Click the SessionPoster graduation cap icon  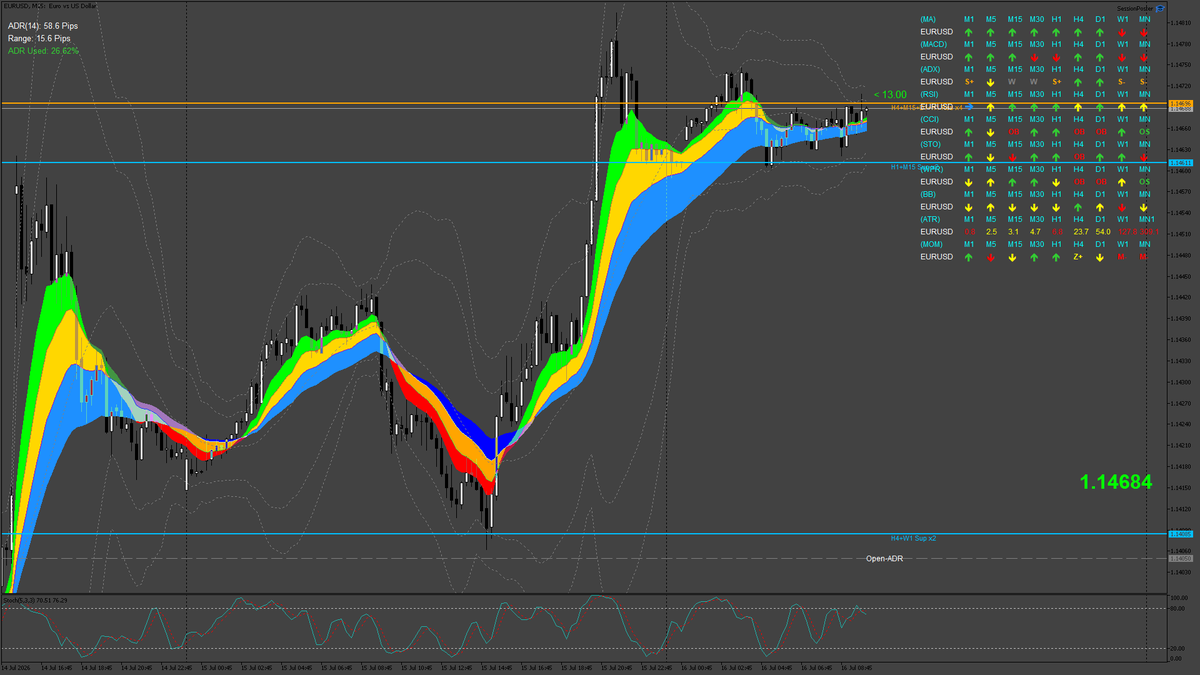[1159, 7]
